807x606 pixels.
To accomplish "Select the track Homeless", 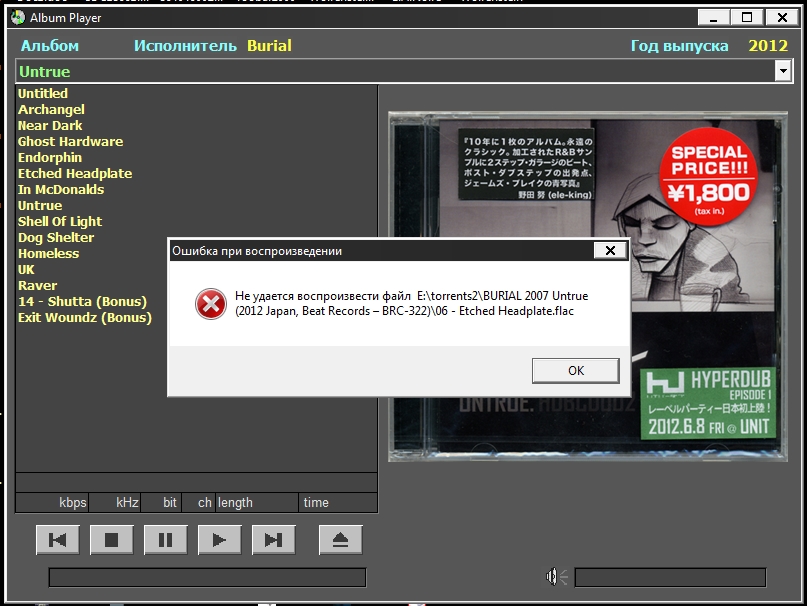I will click(x=48, y=253).
